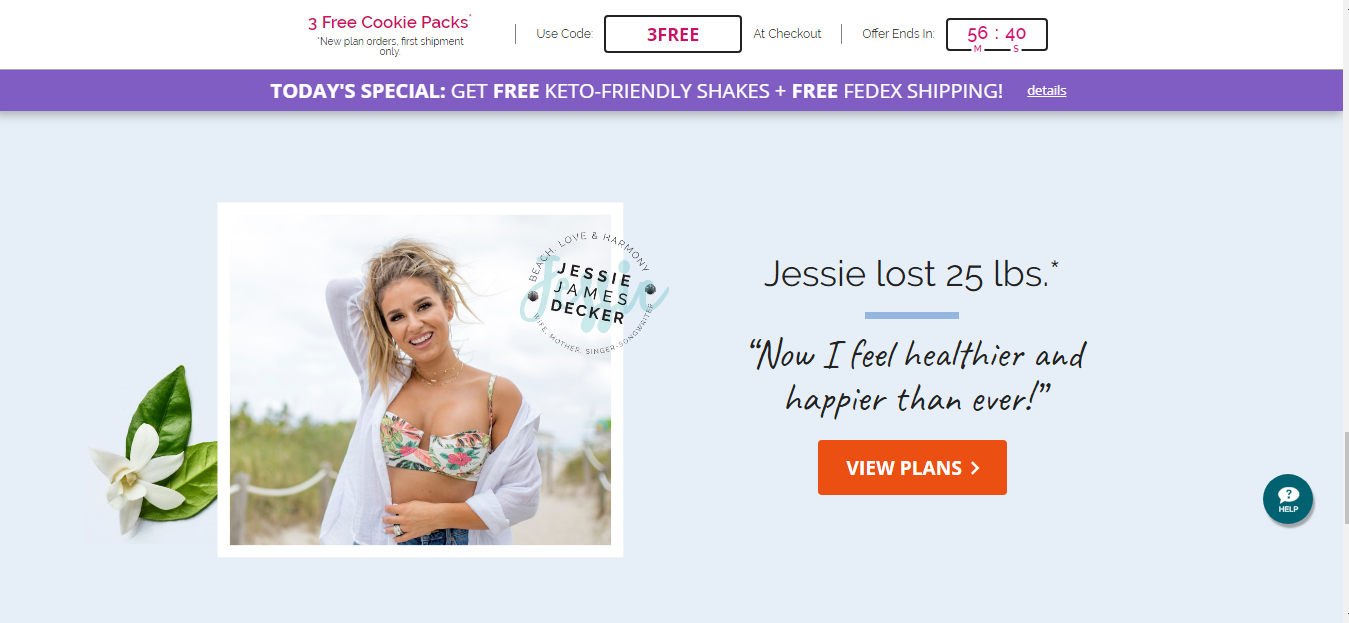Click Jessie's beach photo
1349x623 pixels.
point(420,380)
